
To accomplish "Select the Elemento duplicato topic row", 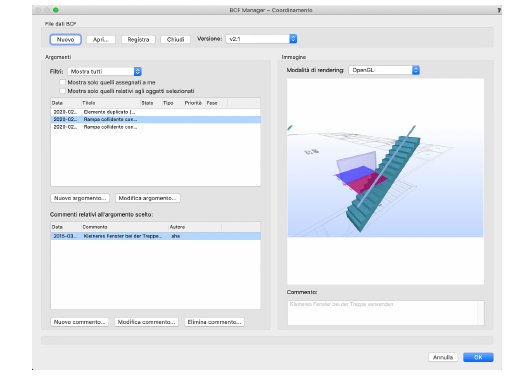I will pos(156,112).
